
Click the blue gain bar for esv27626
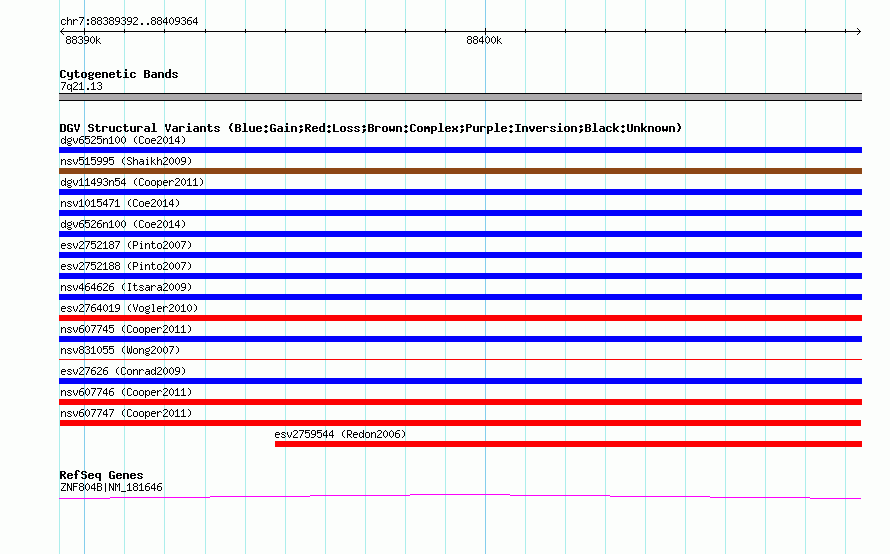tap(460, 381)
